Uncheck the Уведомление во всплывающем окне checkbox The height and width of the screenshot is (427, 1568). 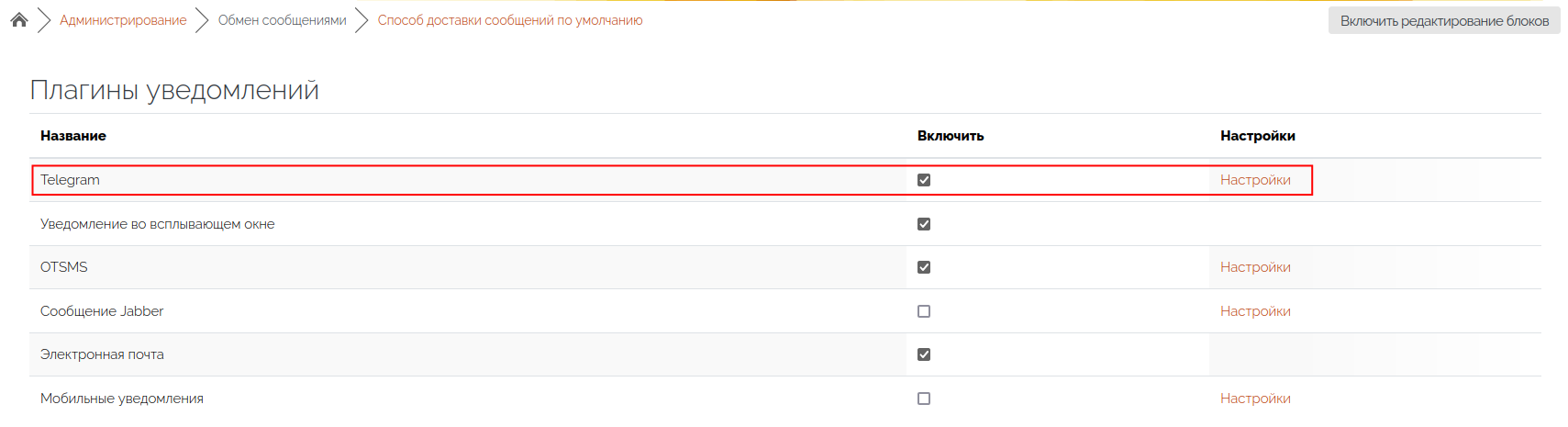coord(924,224)
